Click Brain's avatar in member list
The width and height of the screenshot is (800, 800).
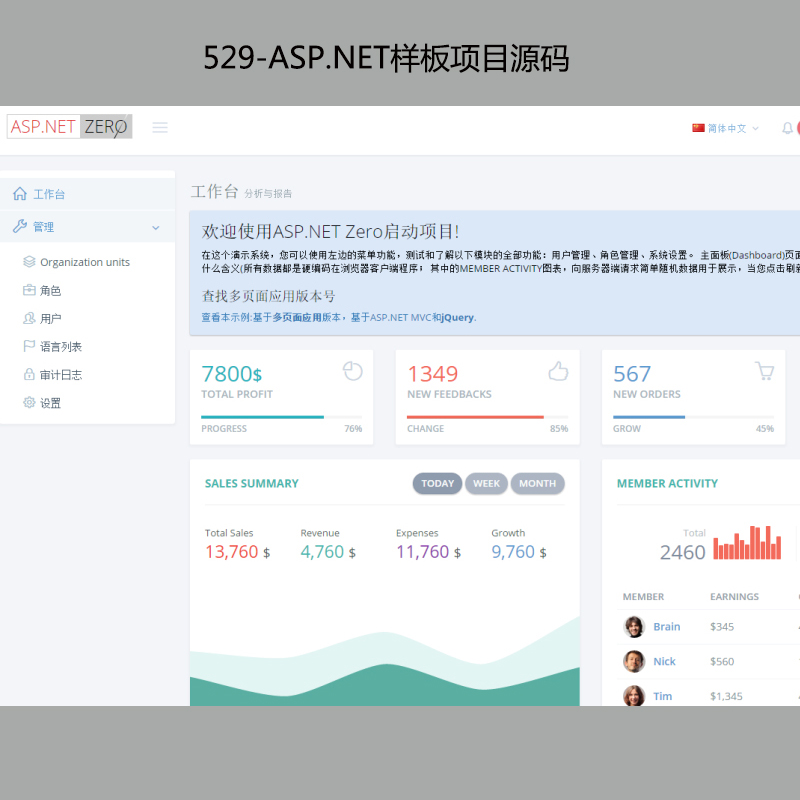(x=634, y=627)
